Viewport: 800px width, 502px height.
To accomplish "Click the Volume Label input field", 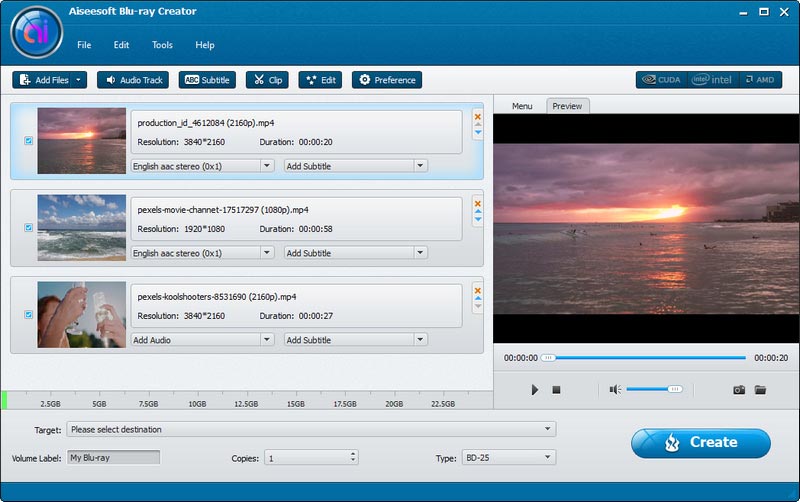I will pos(113,458).
